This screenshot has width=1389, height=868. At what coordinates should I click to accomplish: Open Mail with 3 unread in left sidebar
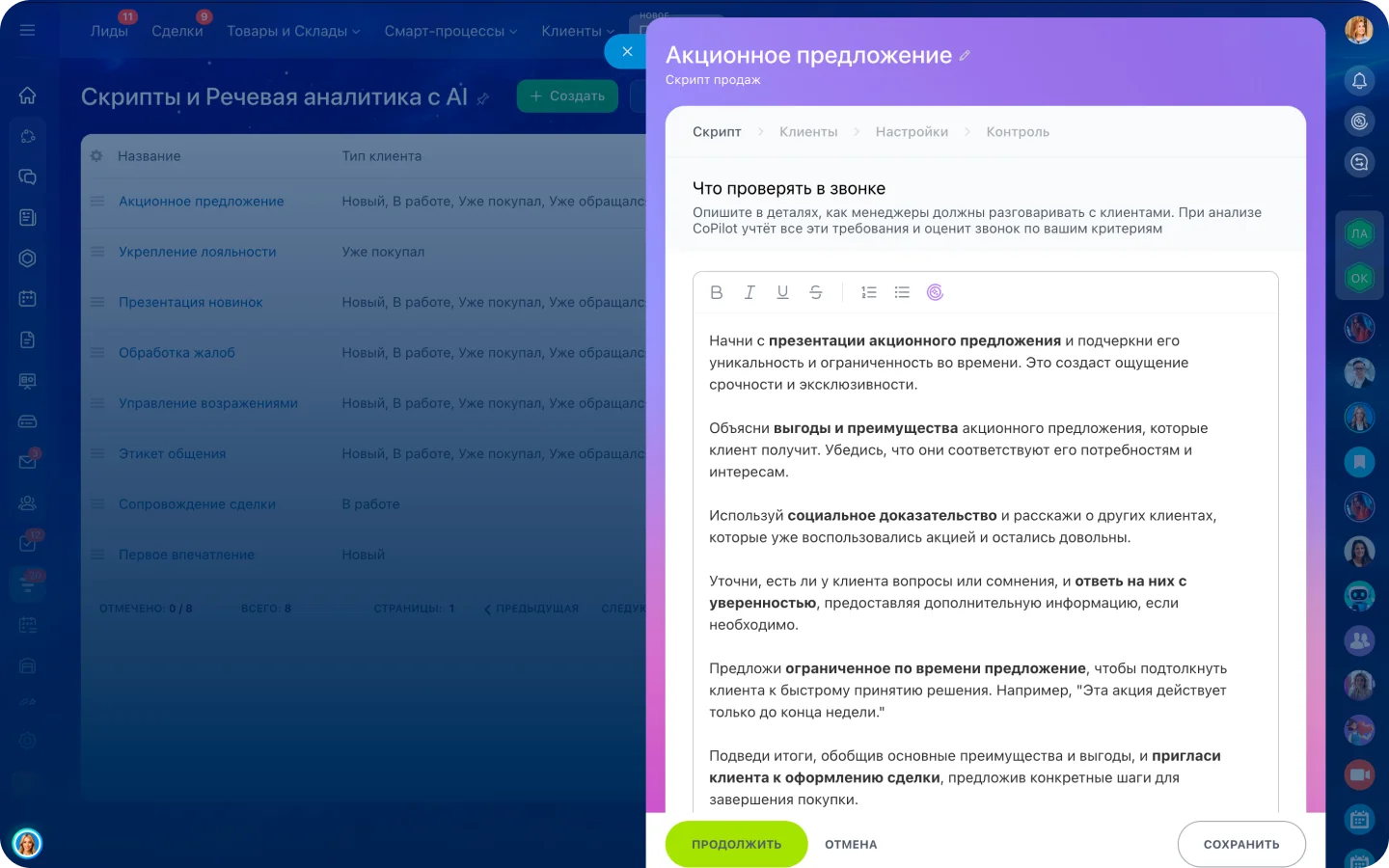click(x=27, y=462)
